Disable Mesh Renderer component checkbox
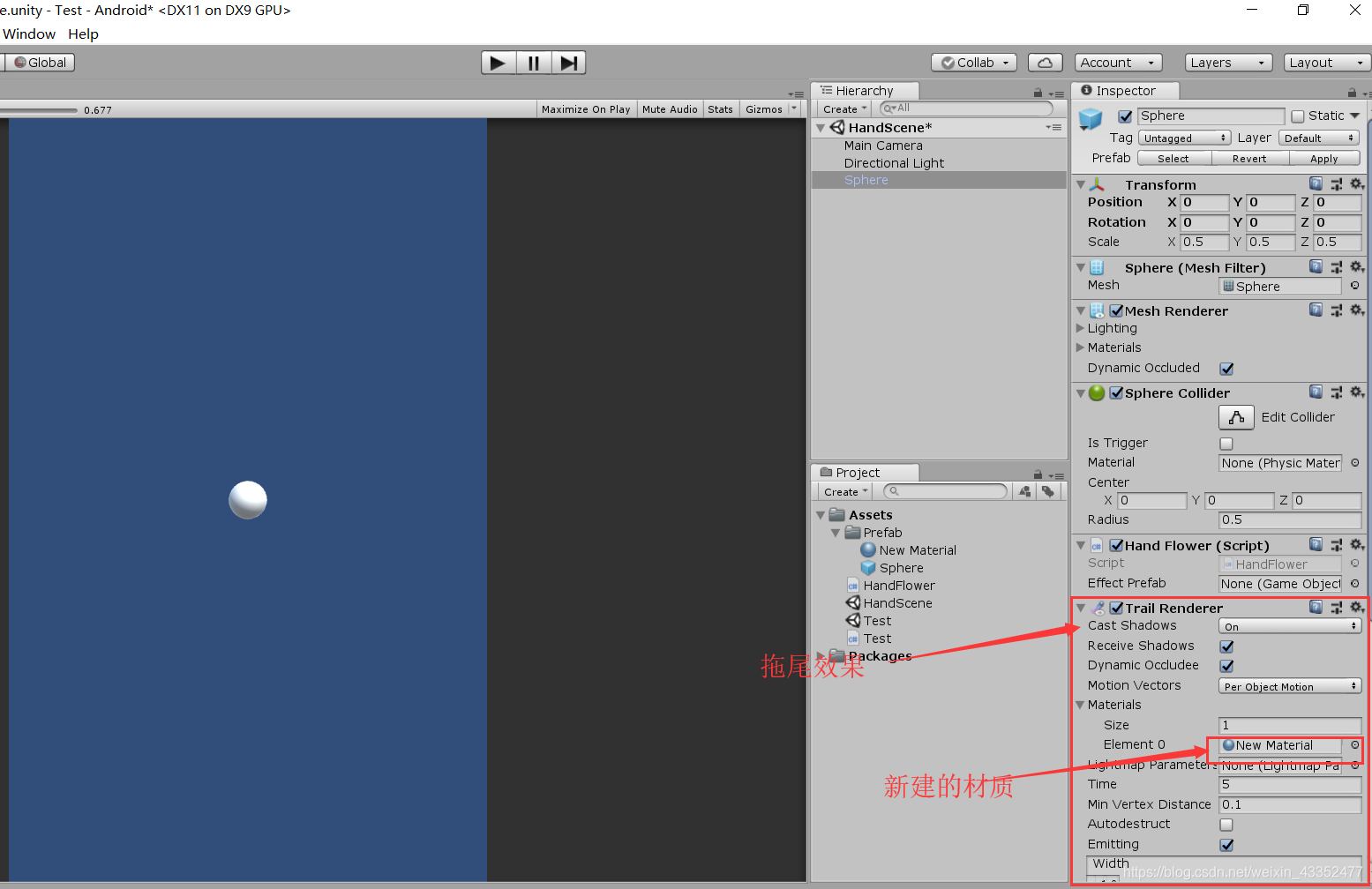 (1116, 310)
